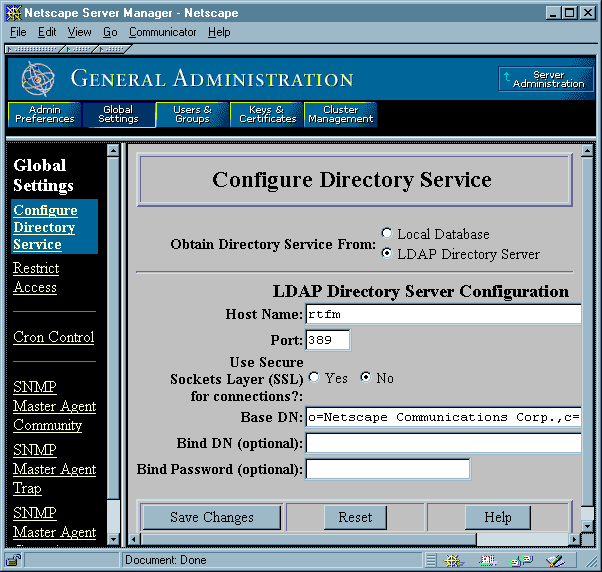The height and width of the screenshot is (572, 602).
Task: Select No for SSL connections
Action: coord(366,377)
